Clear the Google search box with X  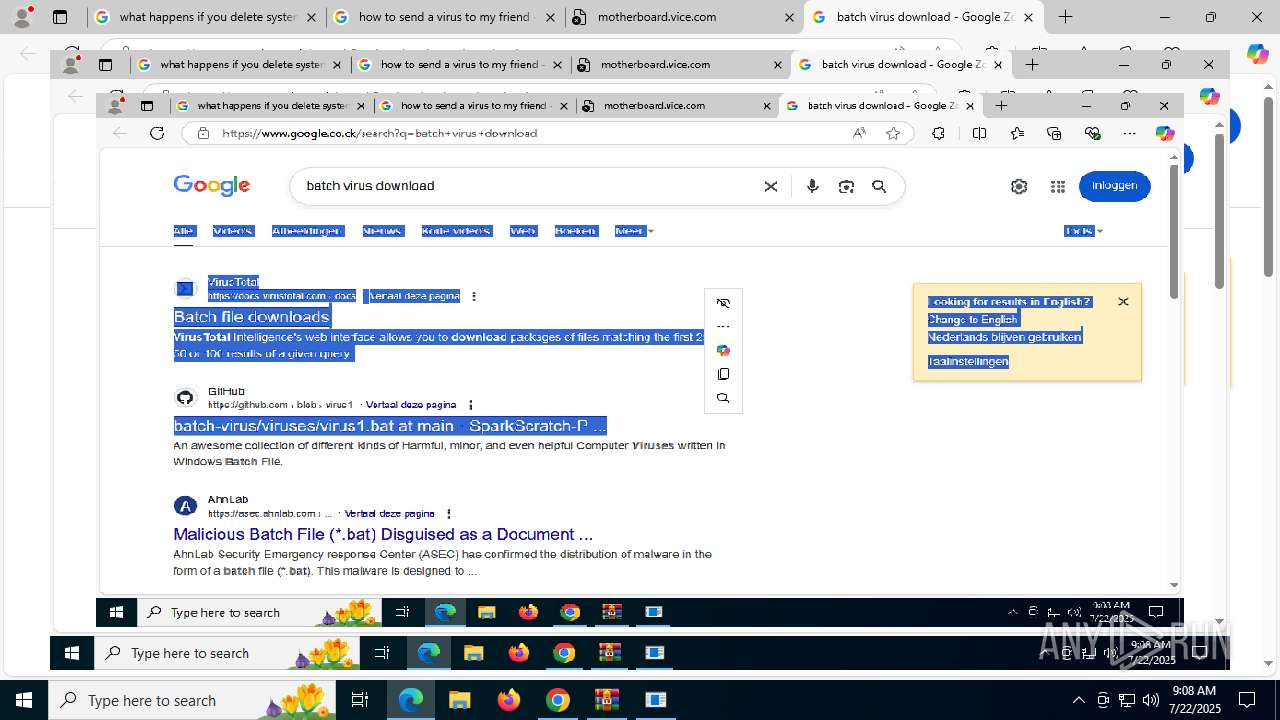pos(771,186)
